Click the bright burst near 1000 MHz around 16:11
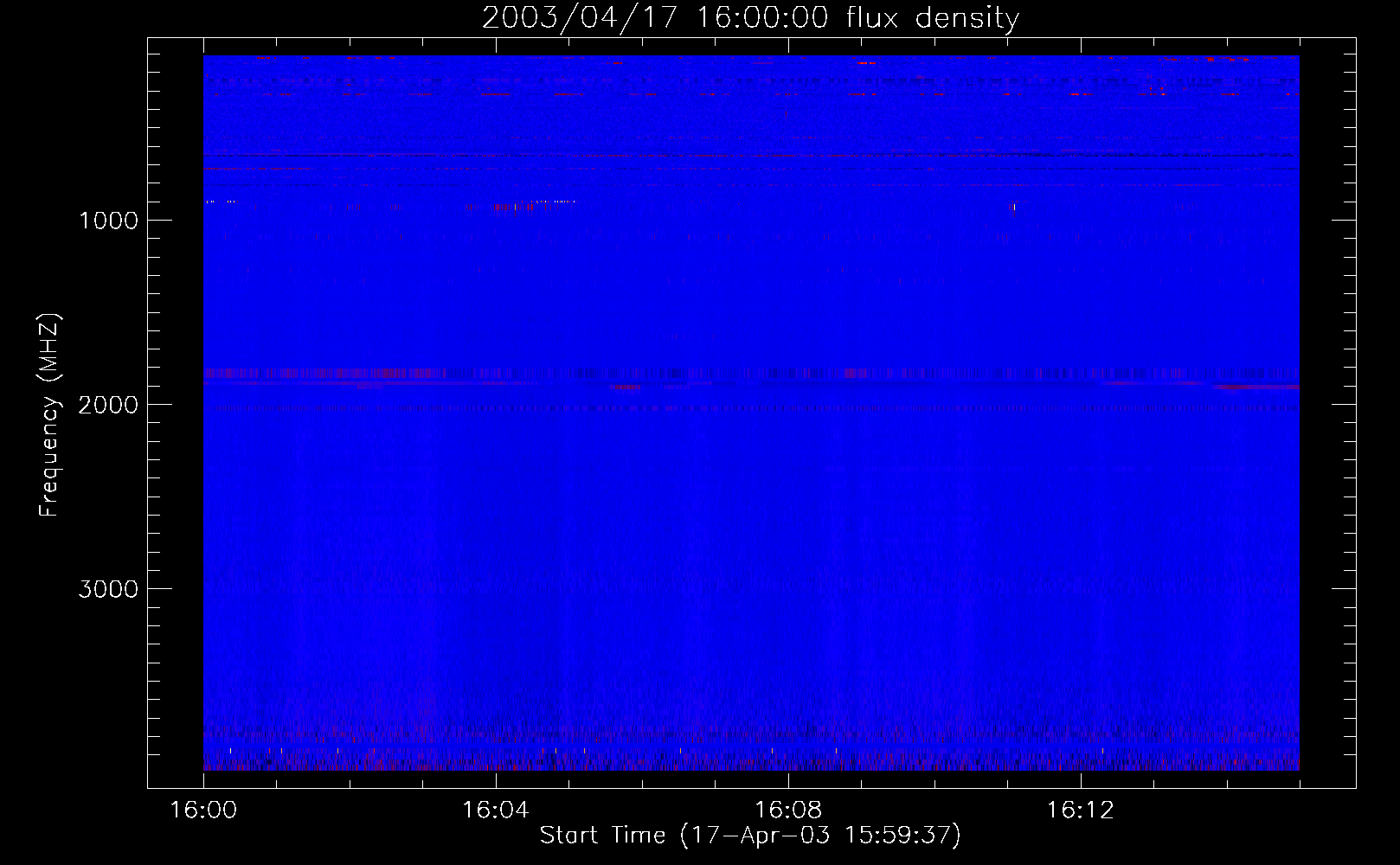 click(1013, 208)
